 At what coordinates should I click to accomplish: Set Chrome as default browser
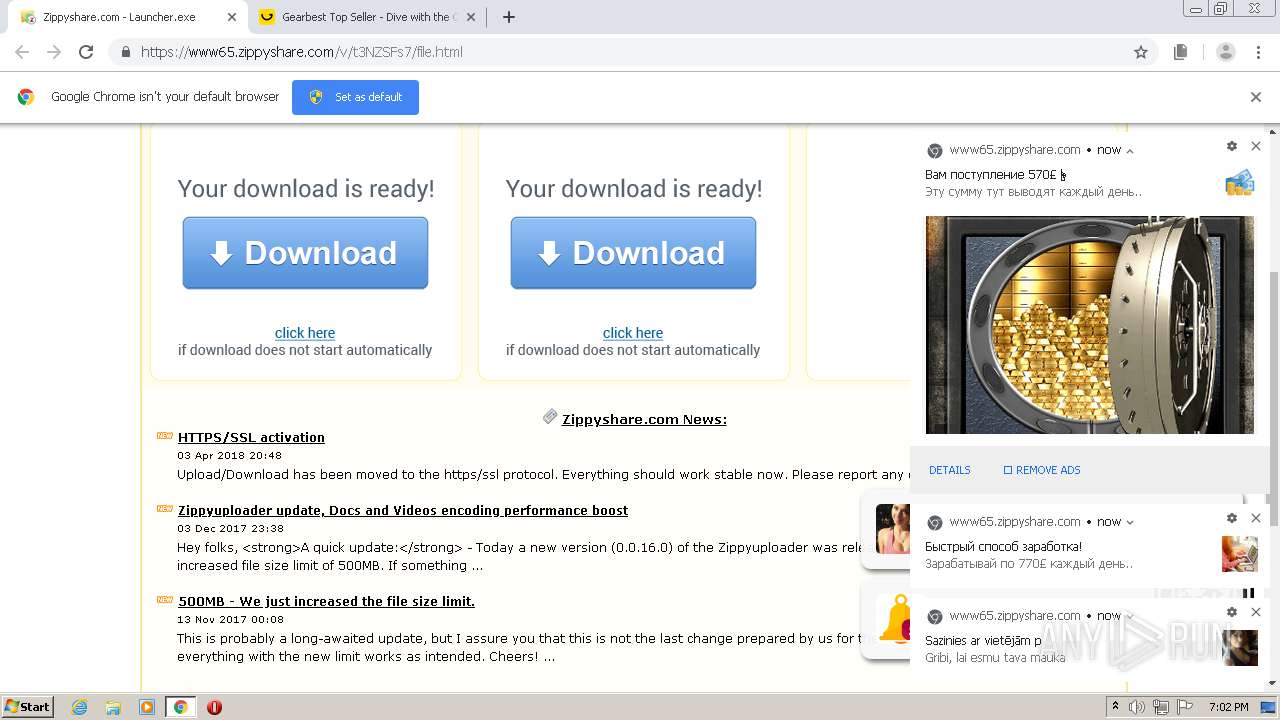click(355, 97)
